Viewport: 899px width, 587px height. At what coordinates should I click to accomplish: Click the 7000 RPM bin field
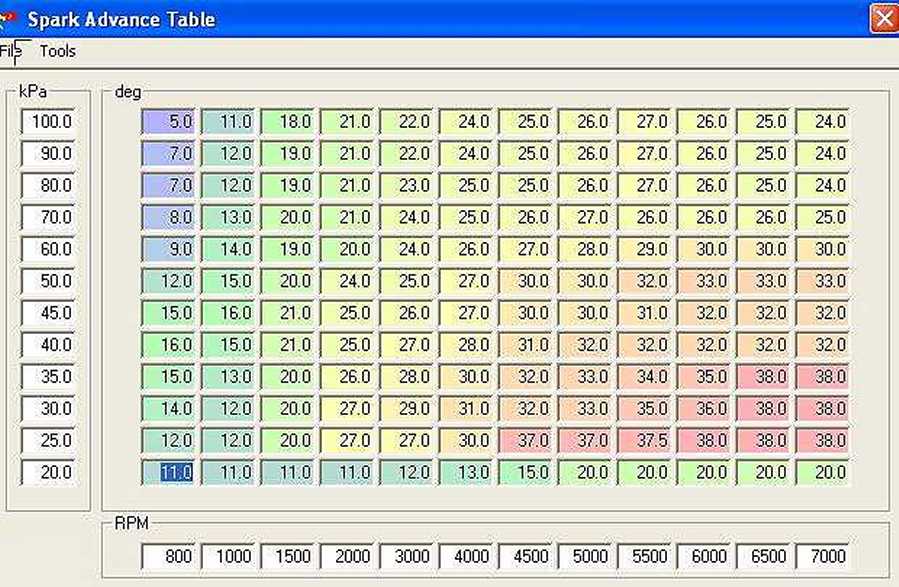824,556
